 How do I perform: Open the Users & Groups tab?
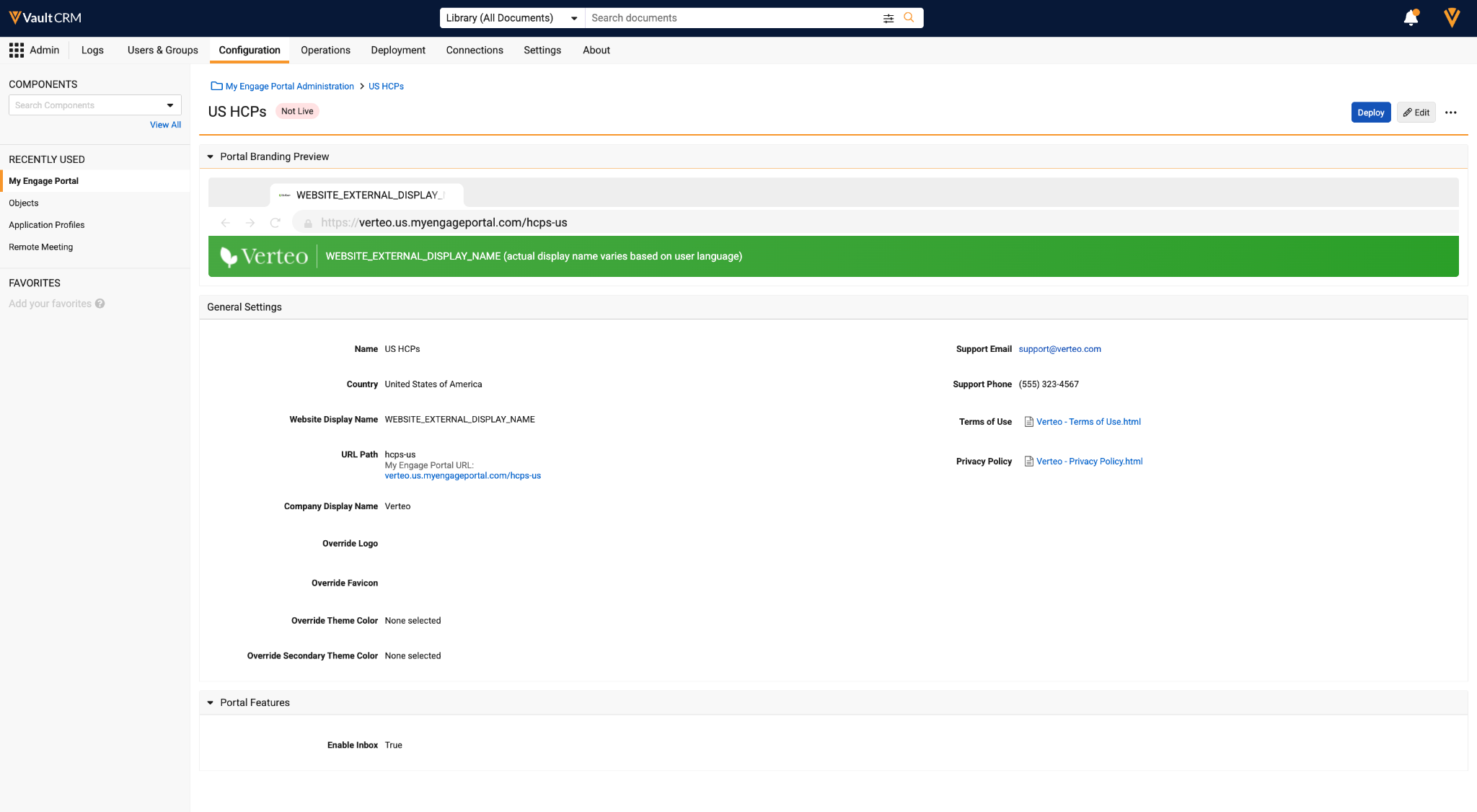163,50
